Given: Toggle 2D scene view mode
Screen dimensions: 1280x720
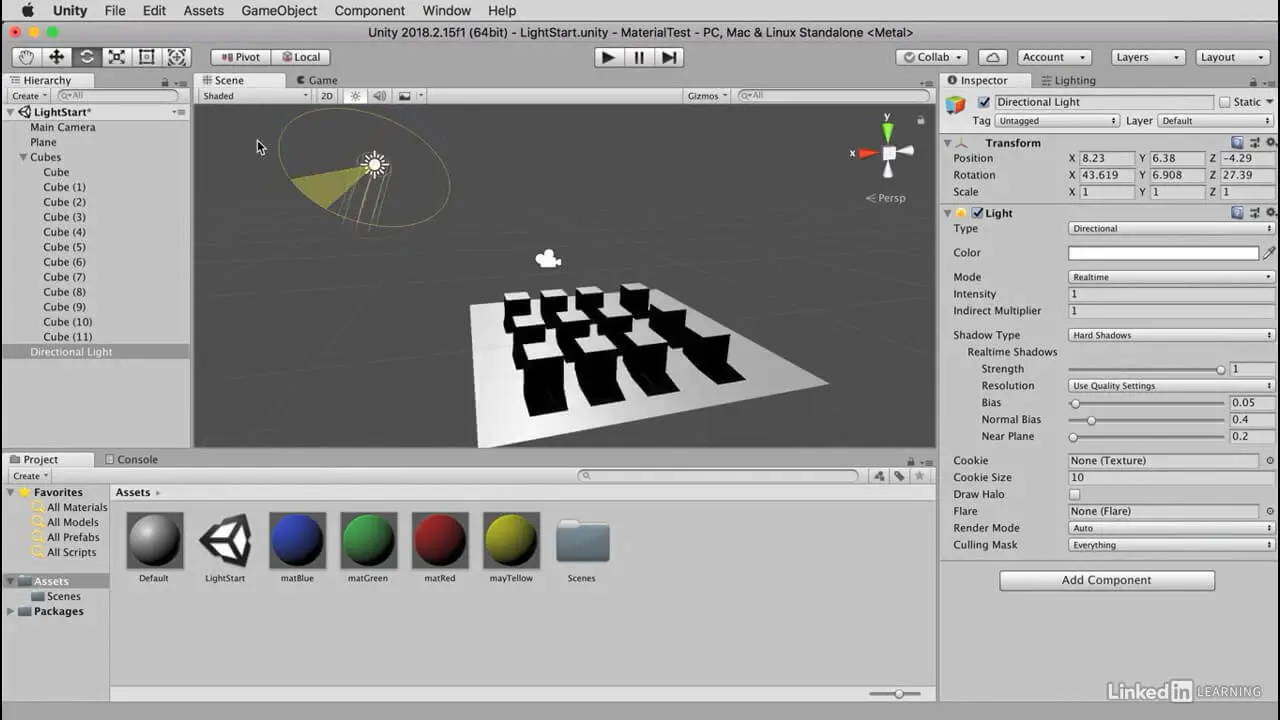Looking at the screenshot, I should tap(326, 96).
